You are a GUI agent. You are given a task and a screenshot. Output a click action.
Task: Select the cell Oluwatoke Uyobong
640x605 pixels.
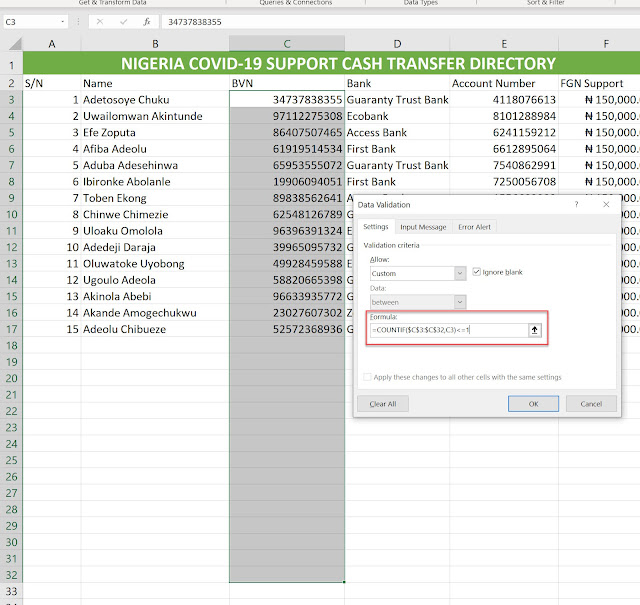[x=155, y=263]
